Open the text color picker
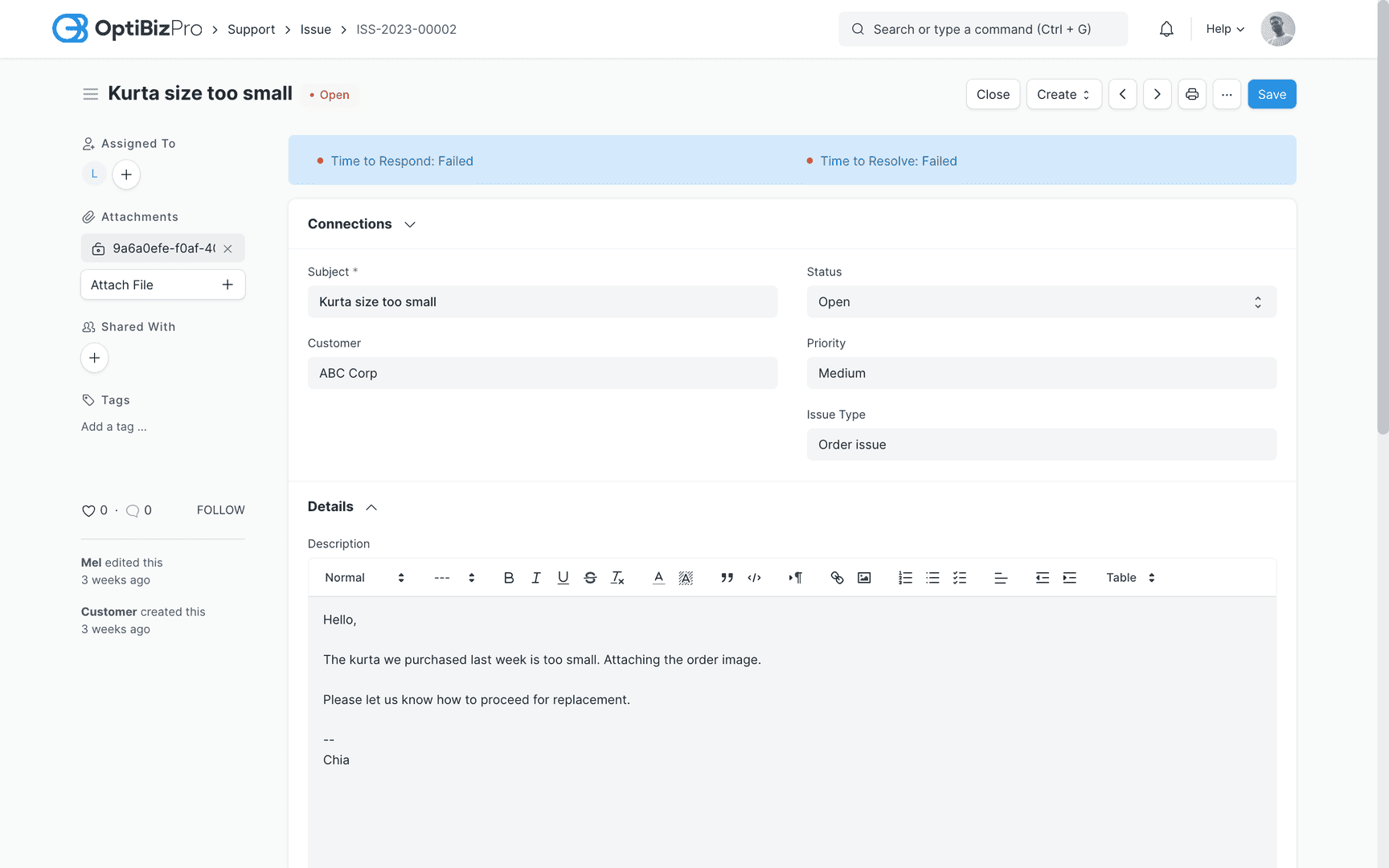 tap(658, 577)
